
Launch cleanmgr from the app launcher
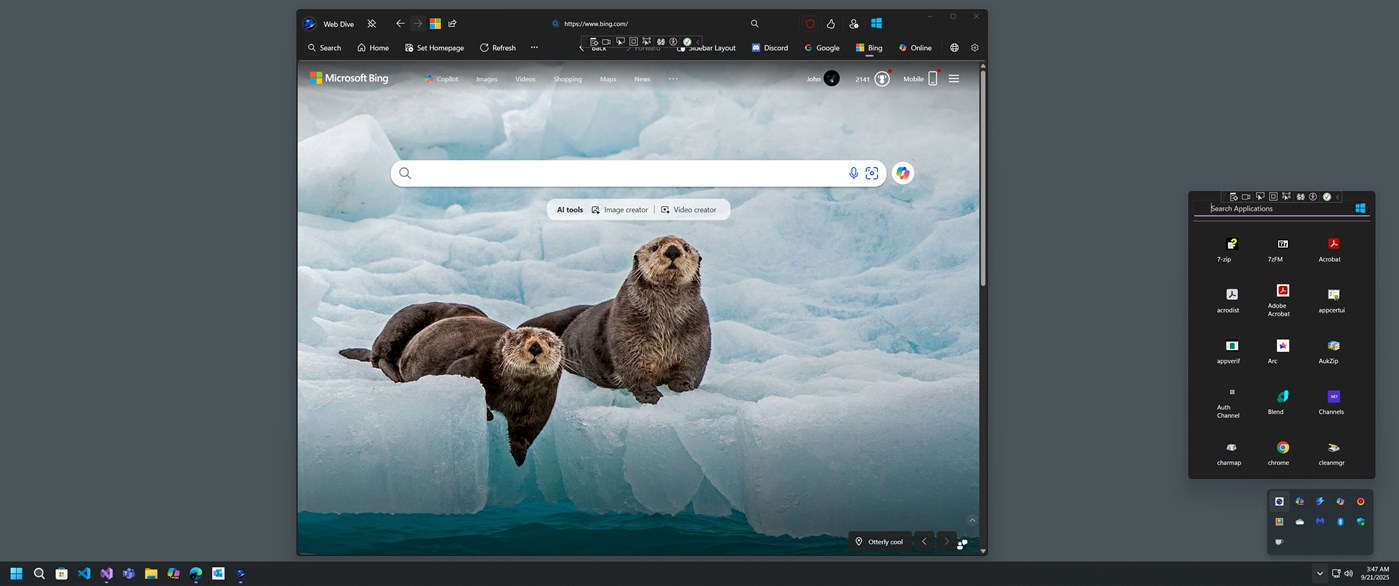pyautogui.click(x=1331, y=447)
